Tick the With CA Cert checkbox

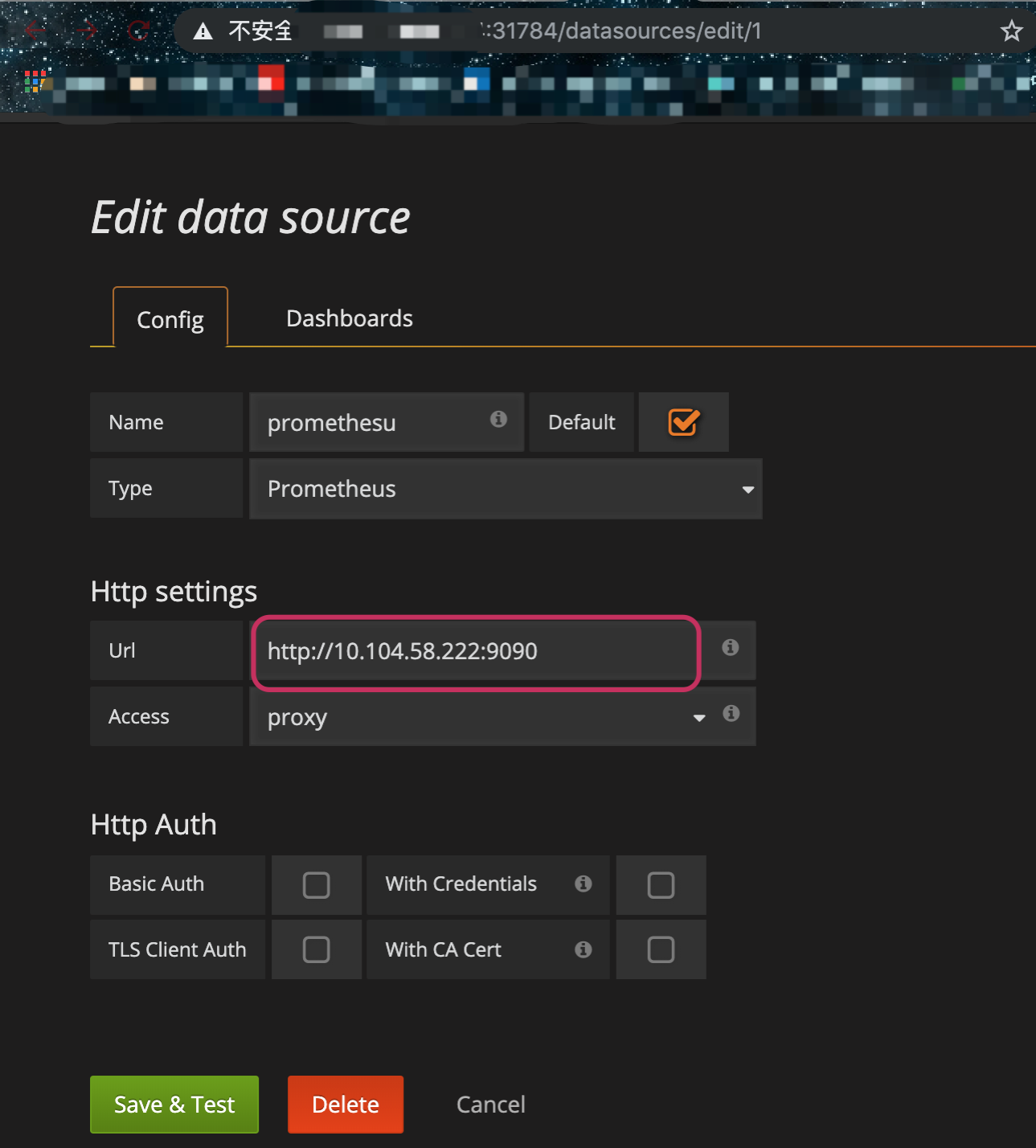(661, 949)
